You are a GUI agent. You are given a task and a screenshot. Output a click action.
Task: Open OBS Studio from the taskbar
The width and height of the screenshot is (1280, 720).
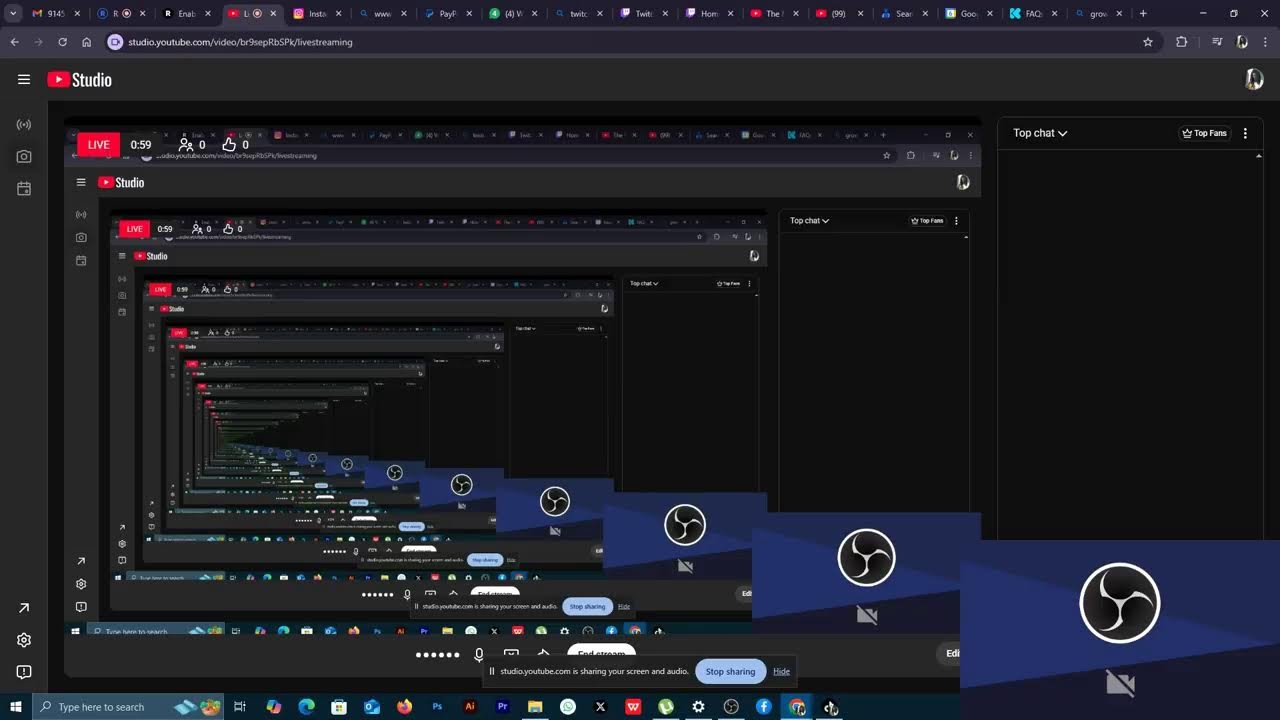coord(731,707)
